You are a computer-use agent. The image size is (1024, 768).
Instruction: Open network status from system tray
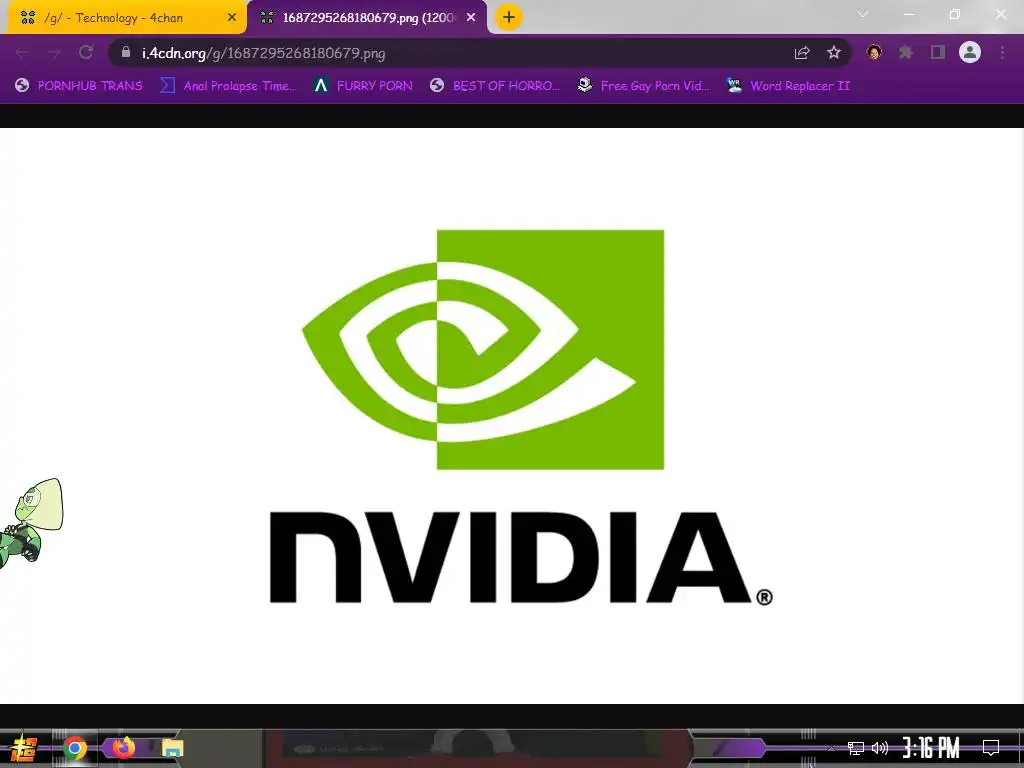[x=856, y=748]
